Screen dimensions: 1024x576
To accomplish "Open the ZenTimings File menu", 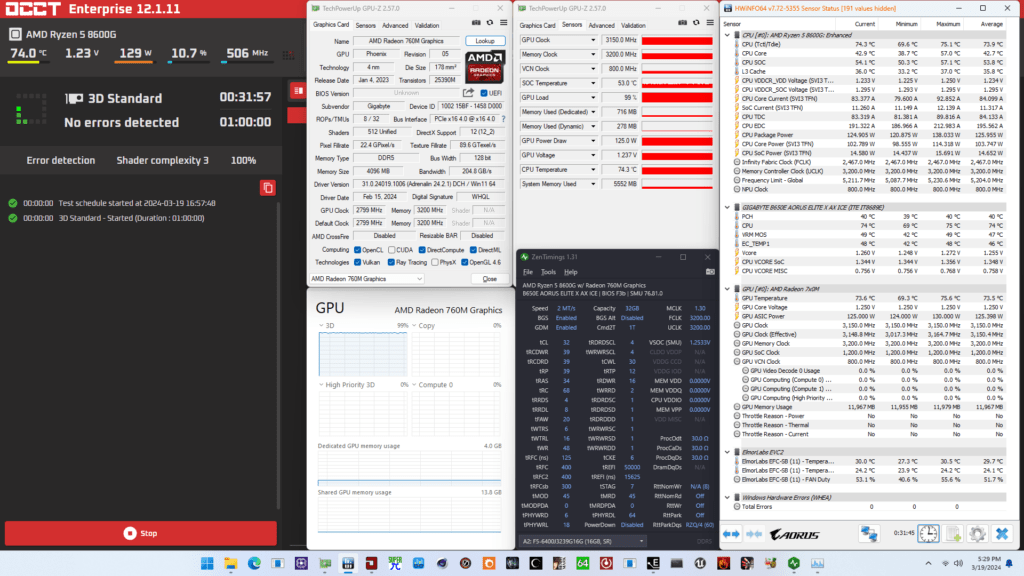I will pyautogui.click(x=528, y=272).
